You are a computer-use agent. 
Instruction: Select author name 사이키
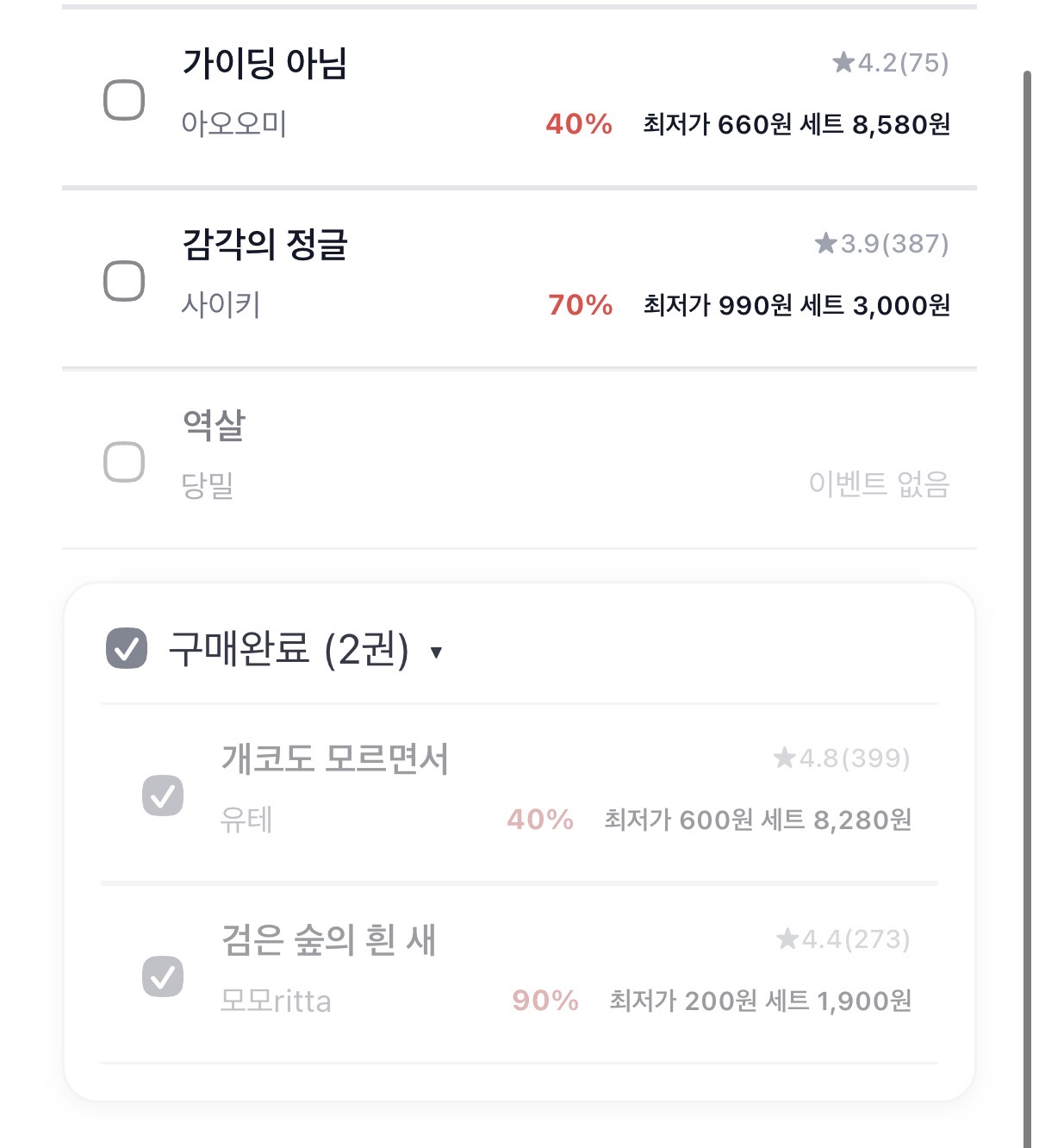[221, 305]
